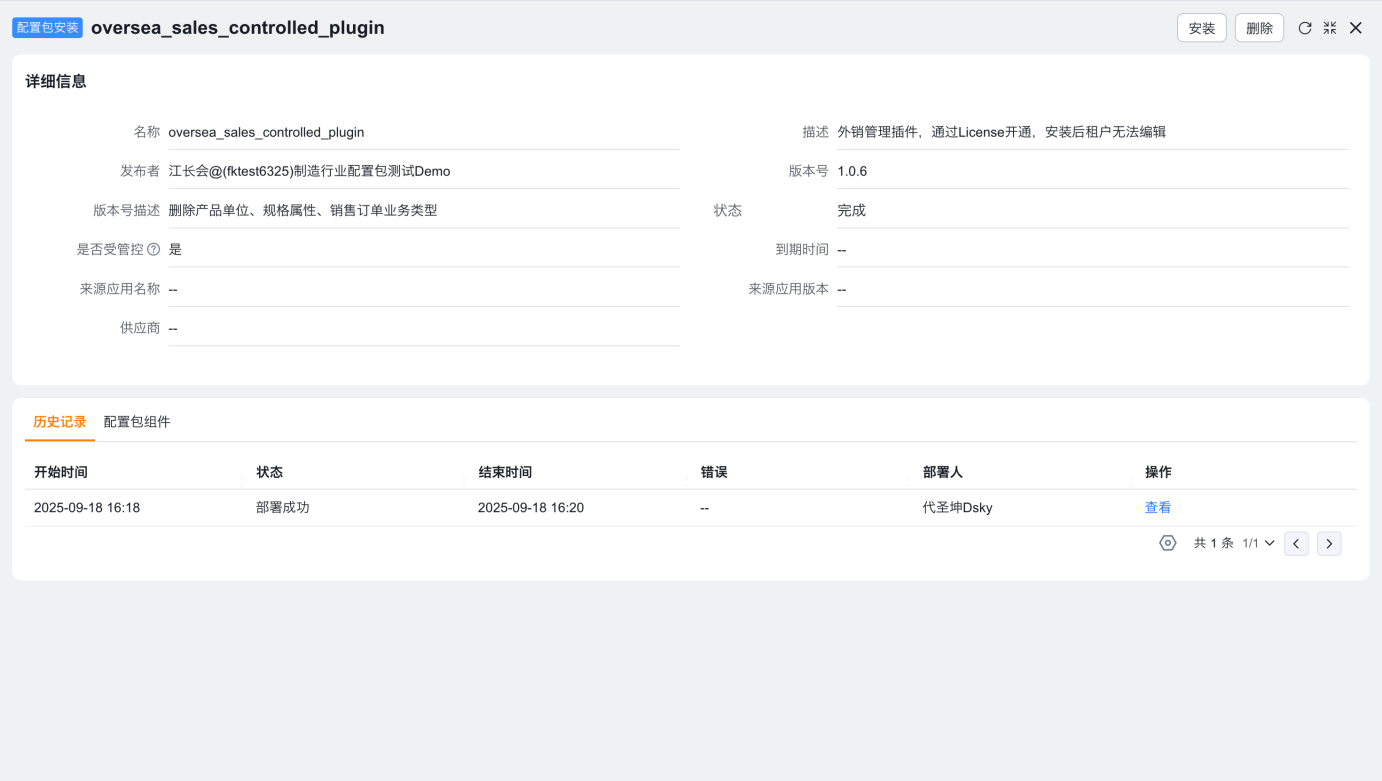The height and width of the screenshot is (781, 1382).
Task: Click the 部署人 column header
Action: 943,472
